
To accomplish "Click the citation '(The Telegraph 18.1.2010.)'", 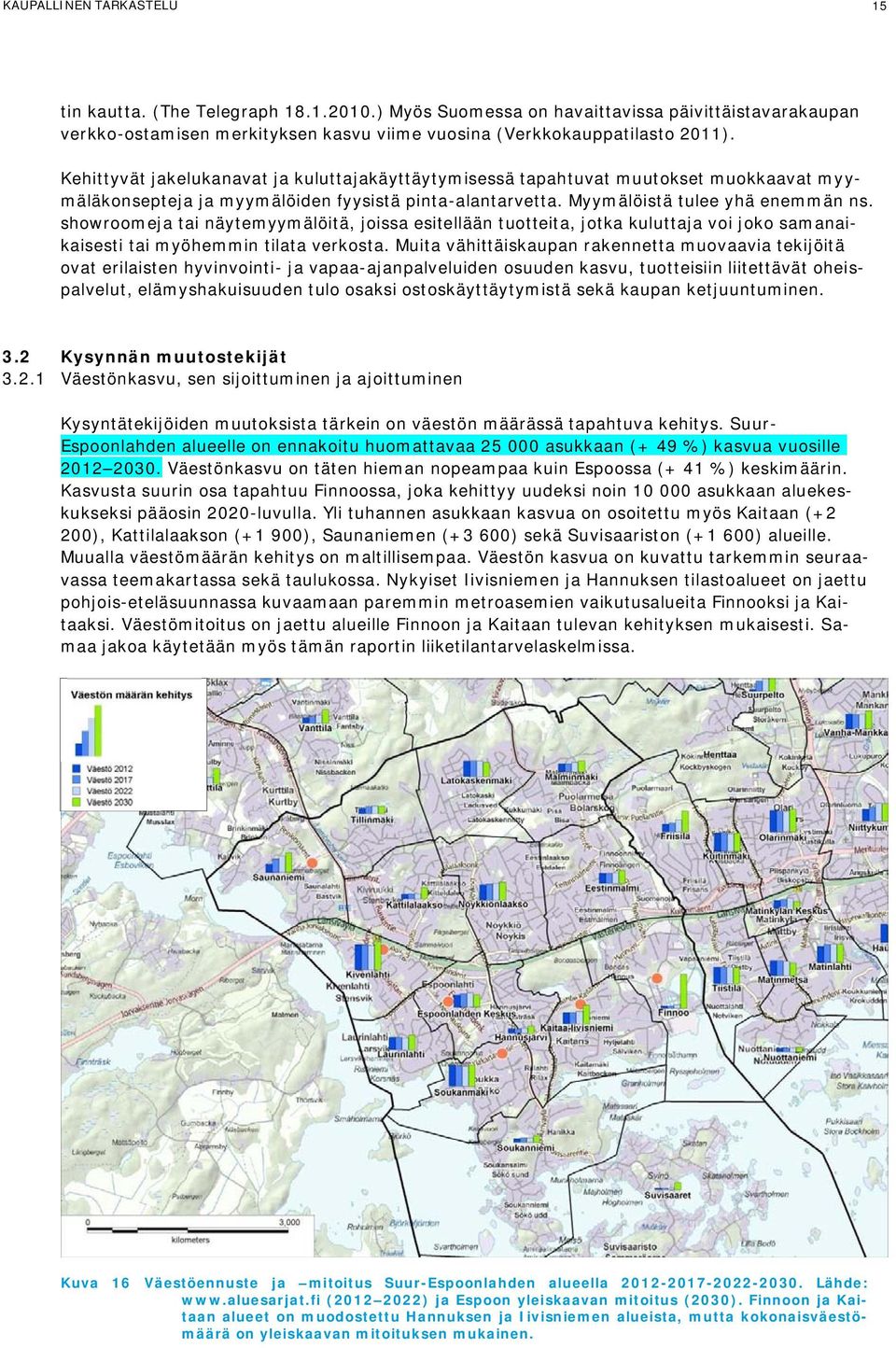I will (x=268, y=111).
